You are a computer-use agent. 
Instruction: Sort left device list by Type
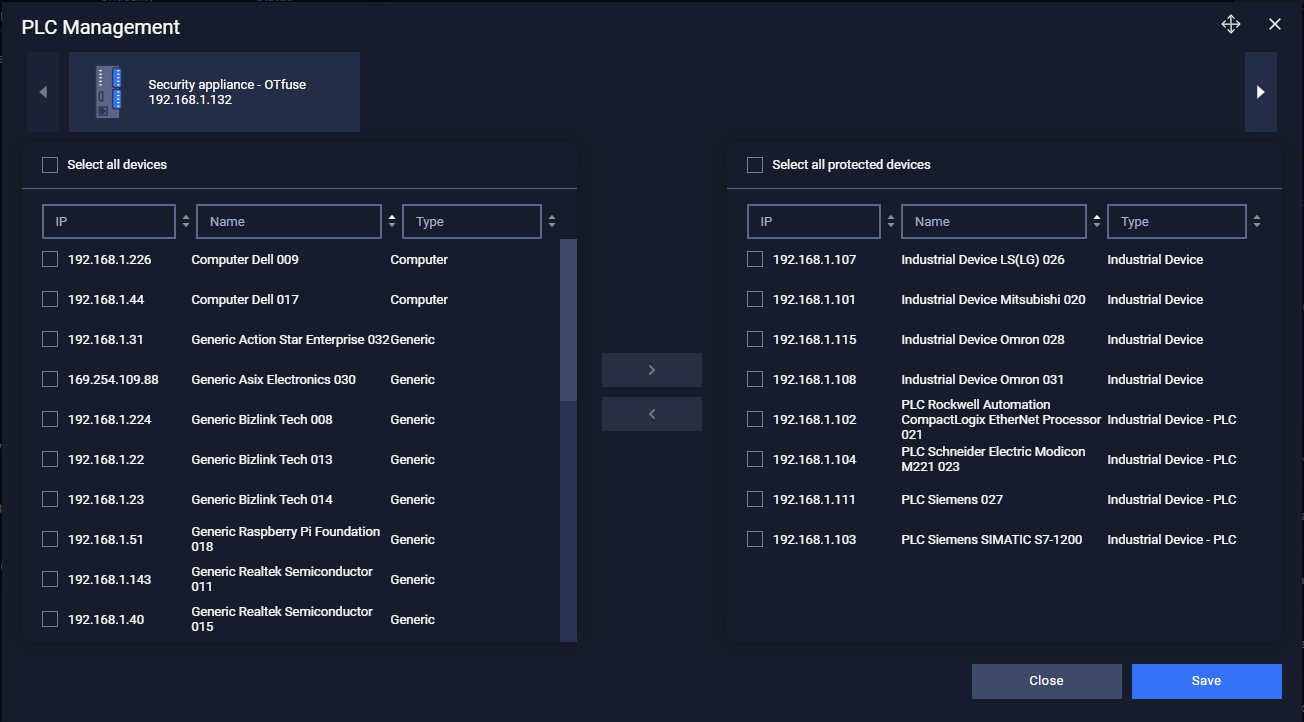pyautogui.click(x=552, y=222)
